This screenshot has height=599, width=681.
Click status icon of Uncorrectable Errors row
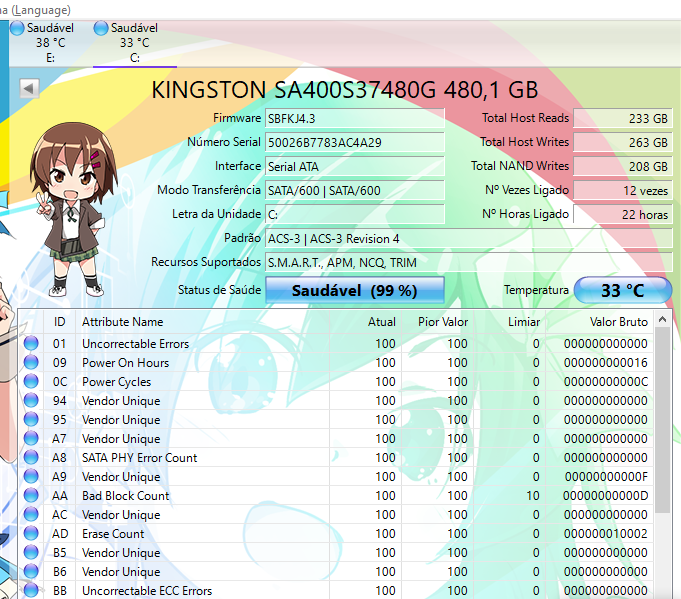pyautogui.click(x=31, y=343)
